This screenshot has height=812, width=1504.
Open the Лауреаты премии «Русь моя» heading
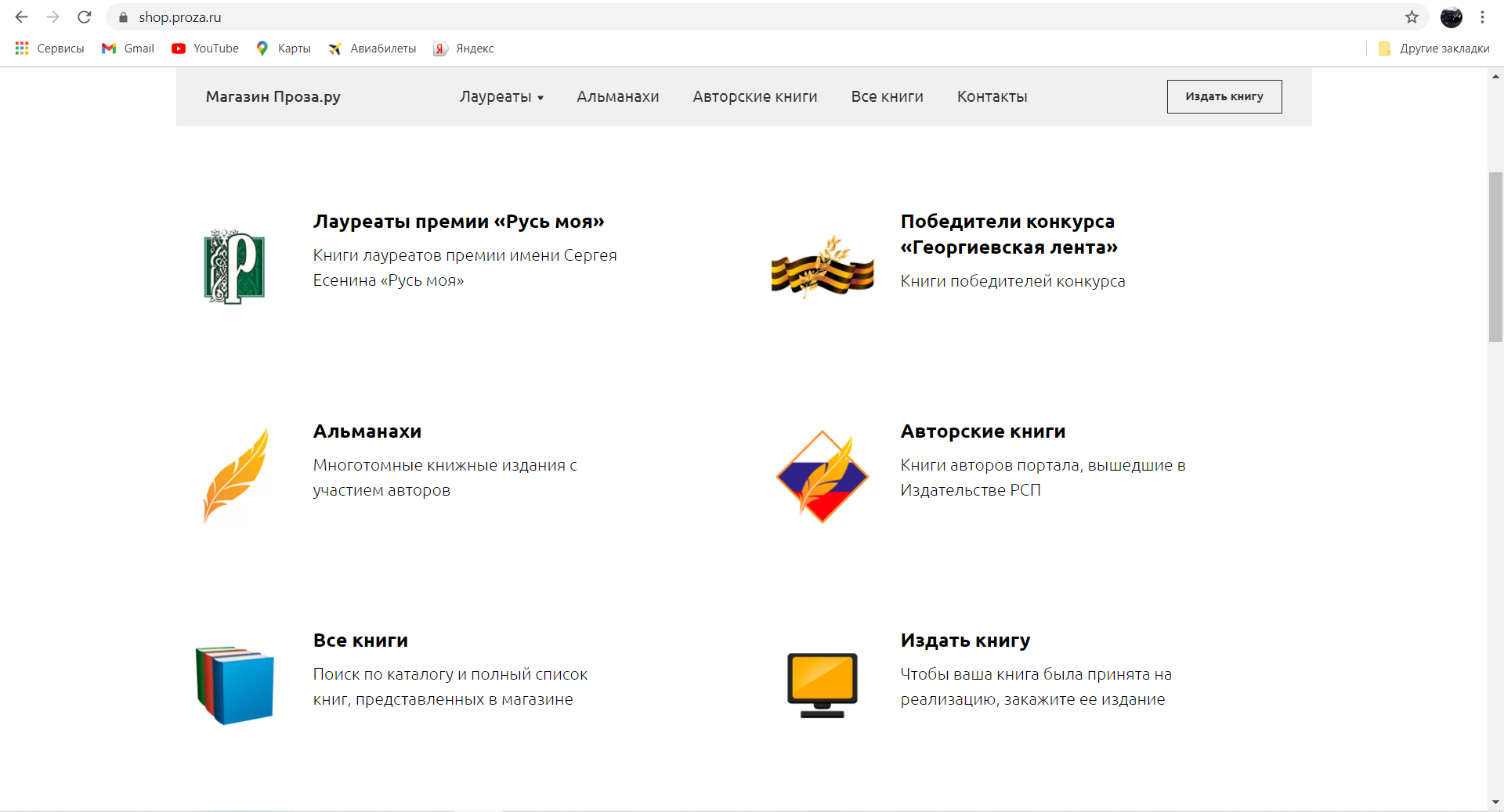[459, 222]
